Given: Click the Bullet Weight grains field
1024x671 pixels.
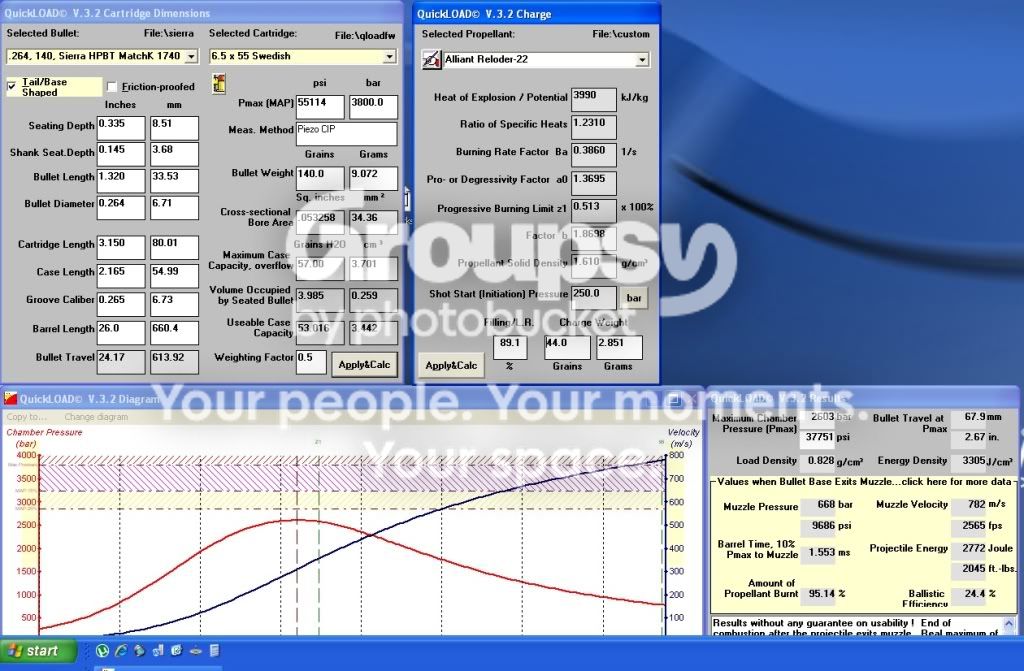Looking at the screenshot, I should (320, 178).
